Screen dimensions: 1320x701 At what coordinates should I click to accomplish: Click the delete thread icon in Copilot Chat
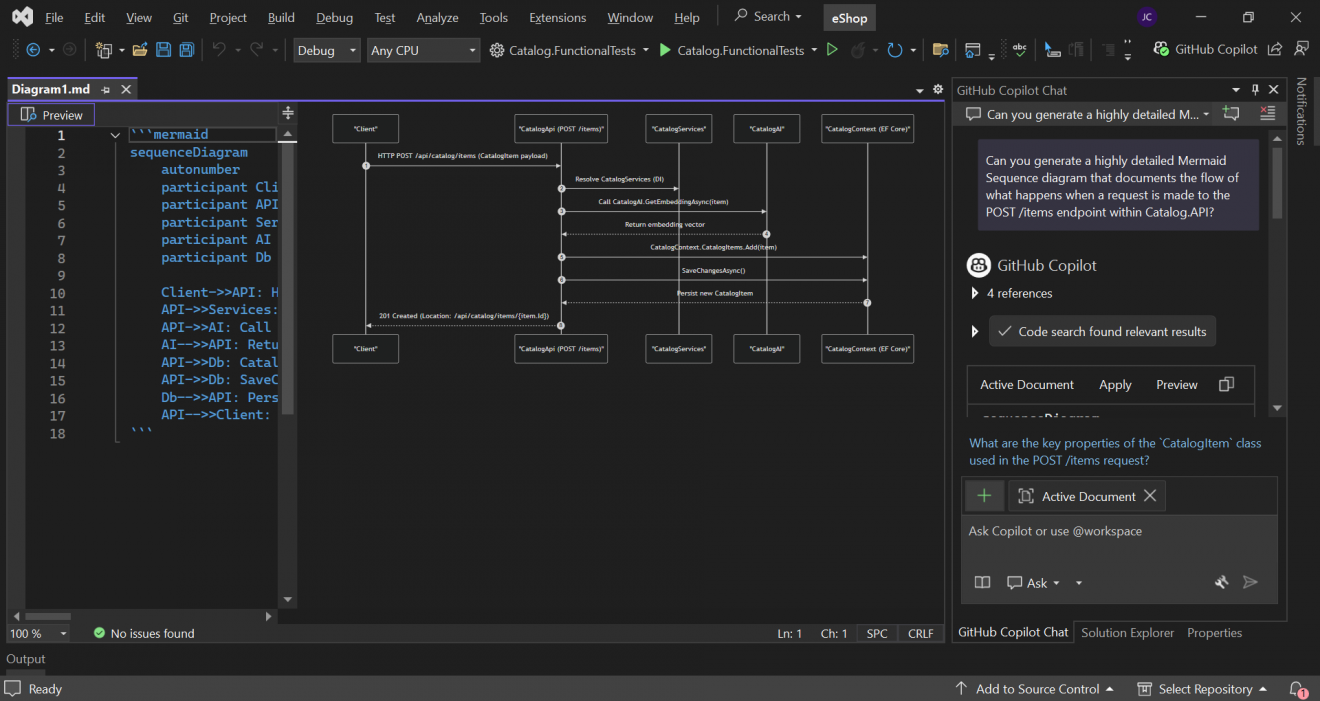pos(1267,114)
